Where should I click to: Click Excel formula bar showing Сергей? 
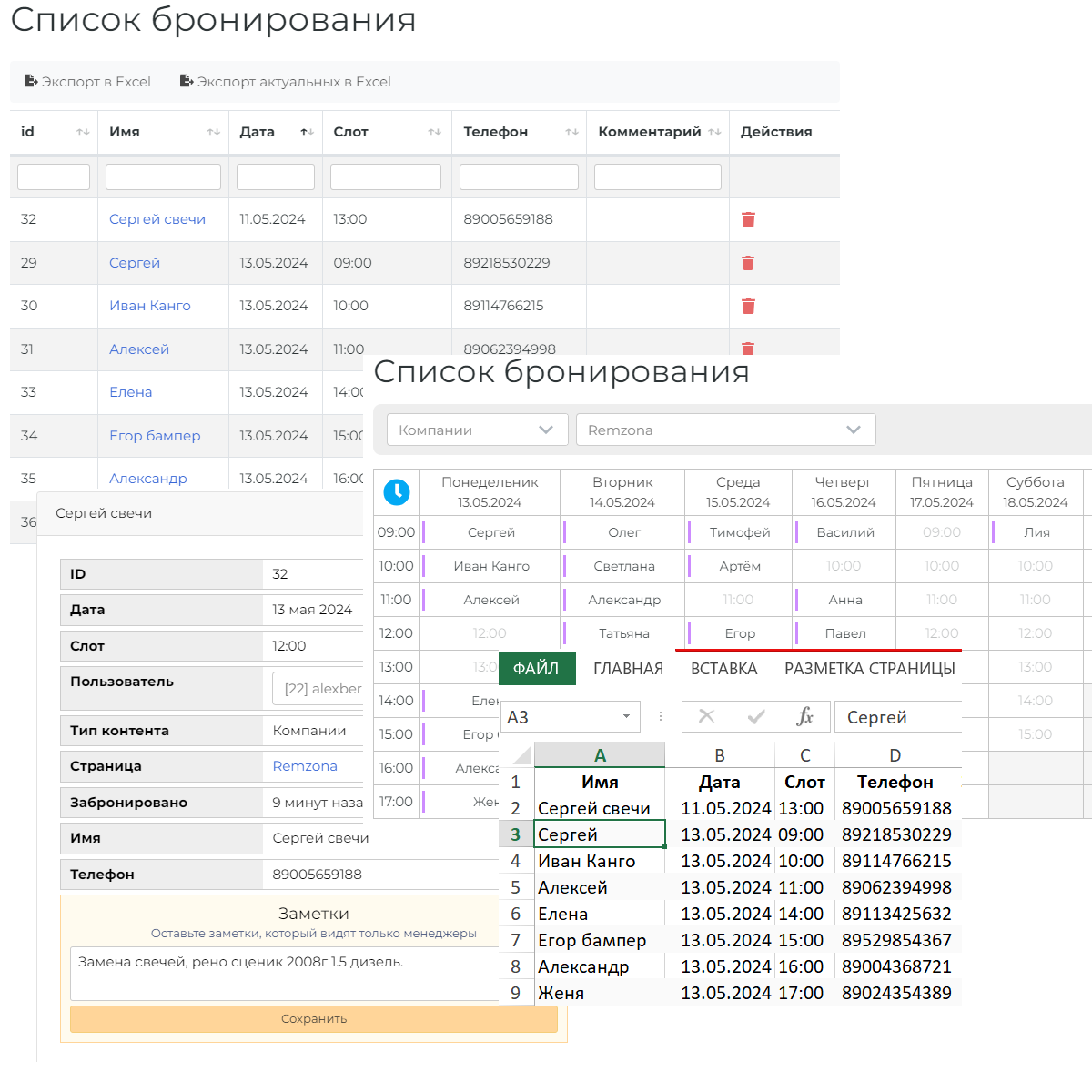tap(897, 717)
